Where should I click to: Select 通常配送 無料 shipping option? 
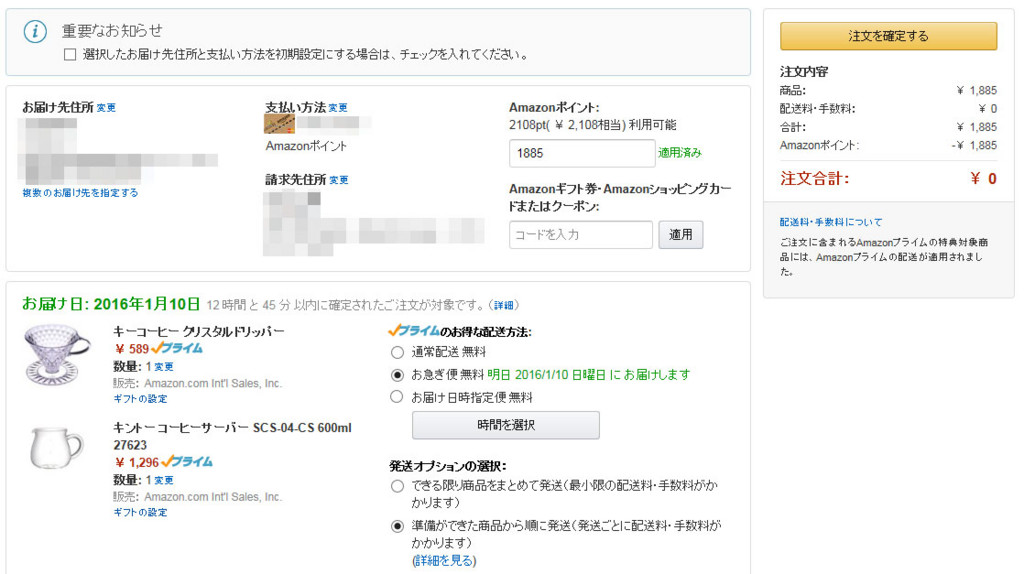[x=397, y=353]
